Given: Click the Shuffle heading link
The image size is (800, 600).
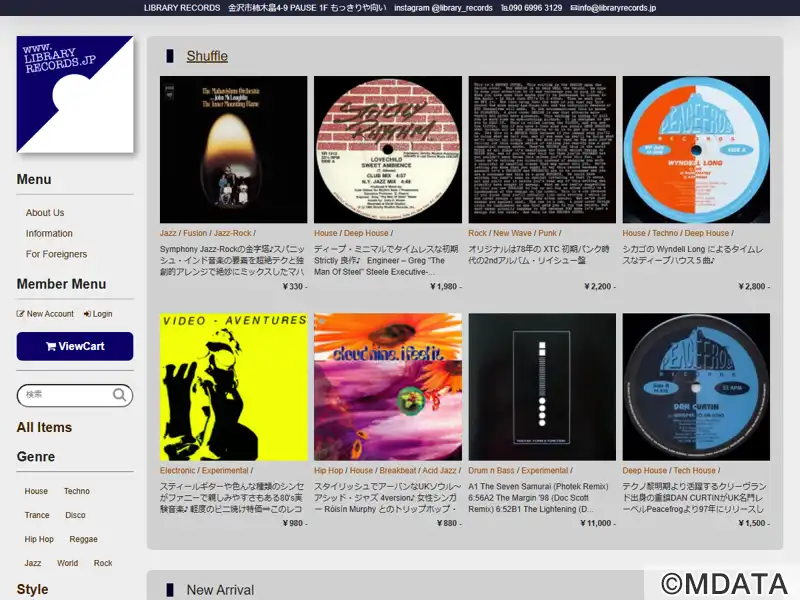Looking at the screenshot, I should 207,56.
